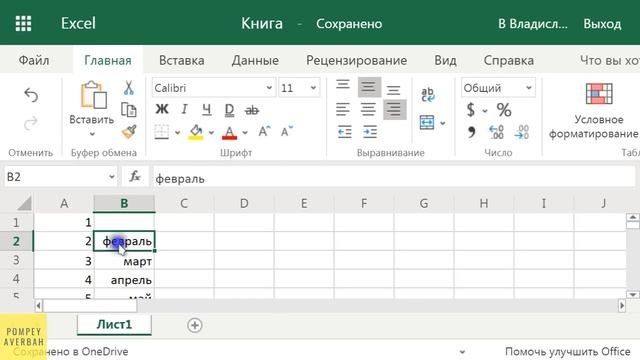Image resolution: width=640 pixels, height=360 pixels.
Task: Decrease font size icon
Action: [287, 131]
